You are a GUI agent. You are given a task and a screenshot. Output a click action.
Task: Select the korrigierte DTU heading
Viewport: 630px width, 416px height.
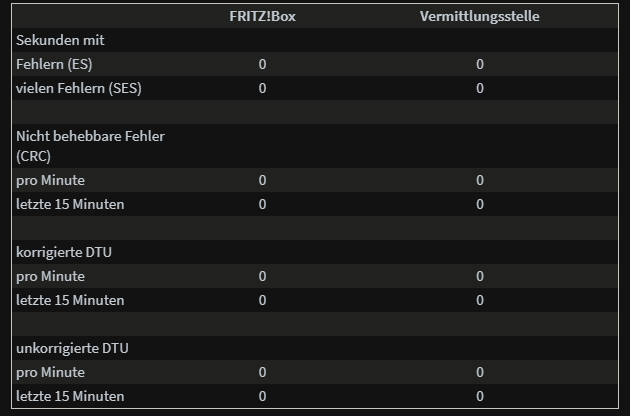click(64, 252)
